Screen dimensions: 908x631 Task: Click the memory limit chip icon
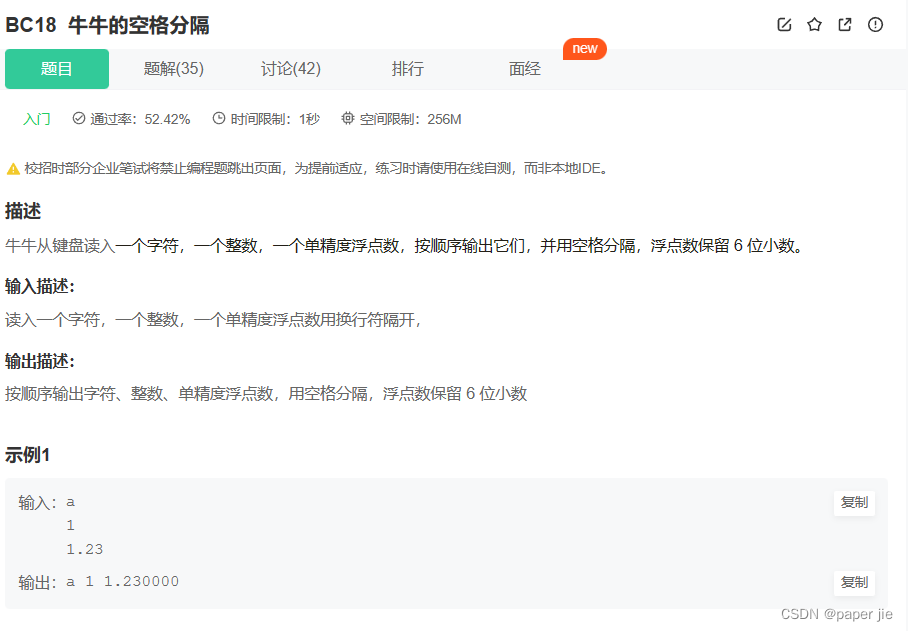(x=347, y=119)
